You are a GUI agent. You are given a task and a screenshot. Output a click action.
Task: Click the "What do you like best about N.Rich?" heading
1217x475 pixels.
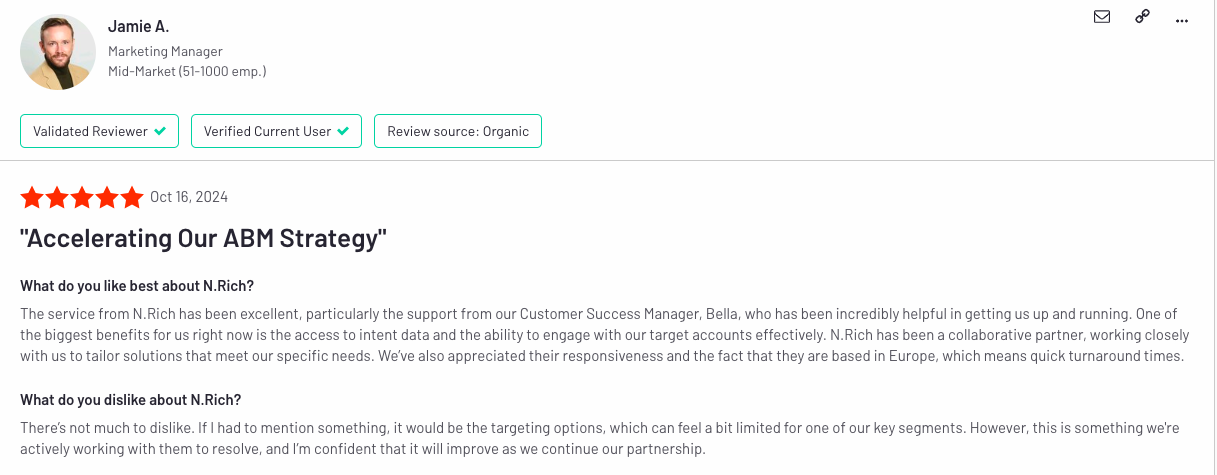(x=137, y=286)
